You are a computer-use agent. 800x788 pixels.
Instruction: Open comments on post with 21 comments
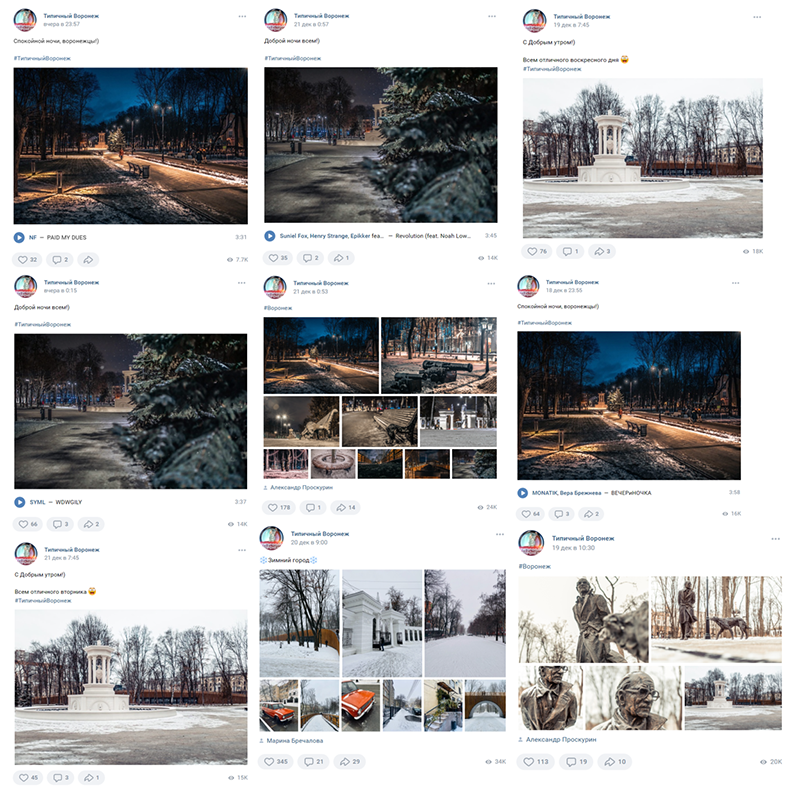[x=314, y=761]
